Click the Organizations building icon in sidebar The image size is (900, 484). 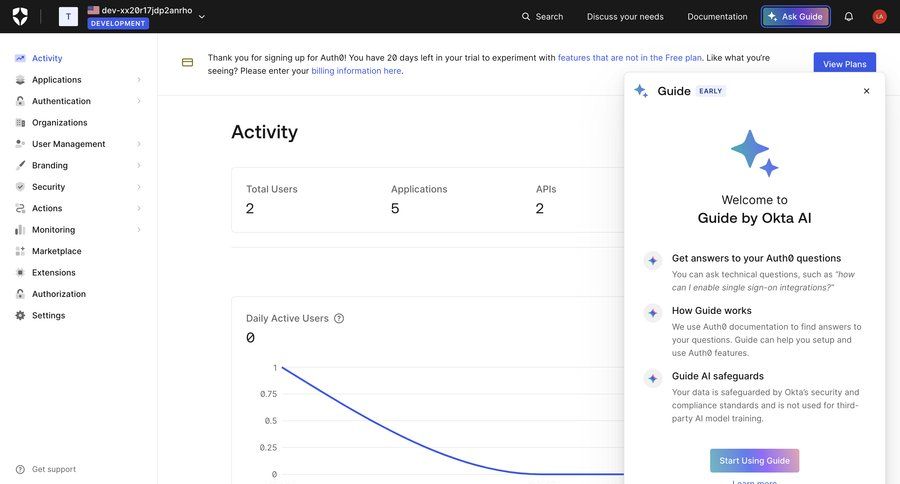tap(20, 122)
